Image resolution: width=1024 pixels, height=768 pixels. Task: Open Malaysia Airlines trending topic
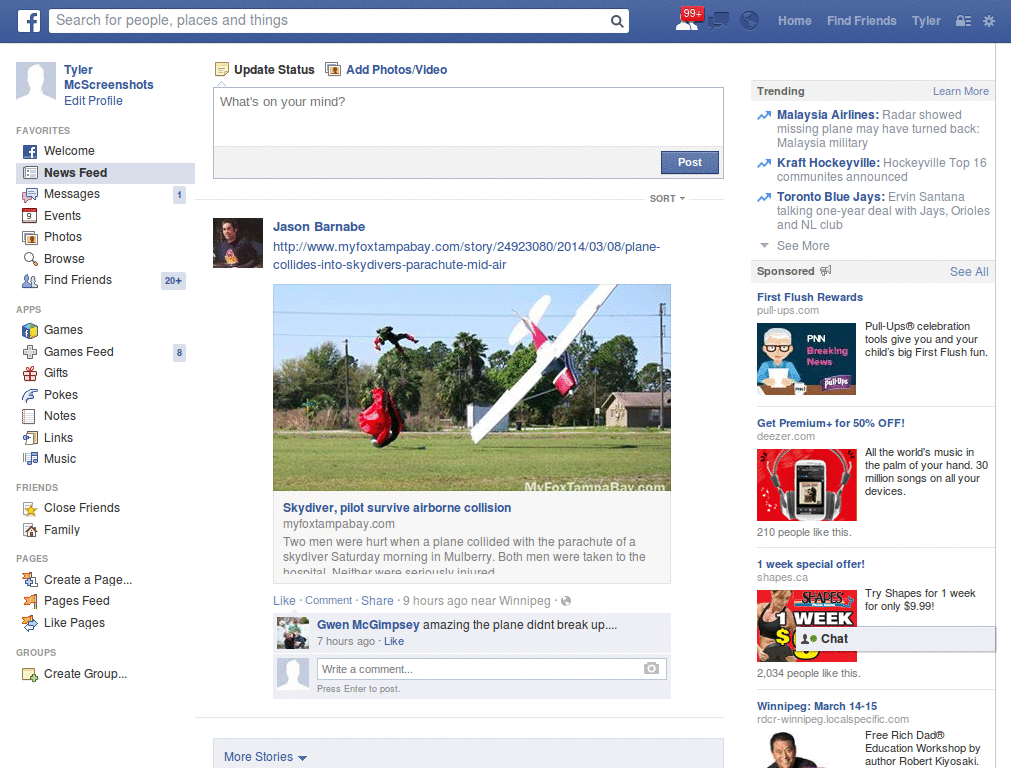pyautogui.click(x=827, y=115)
